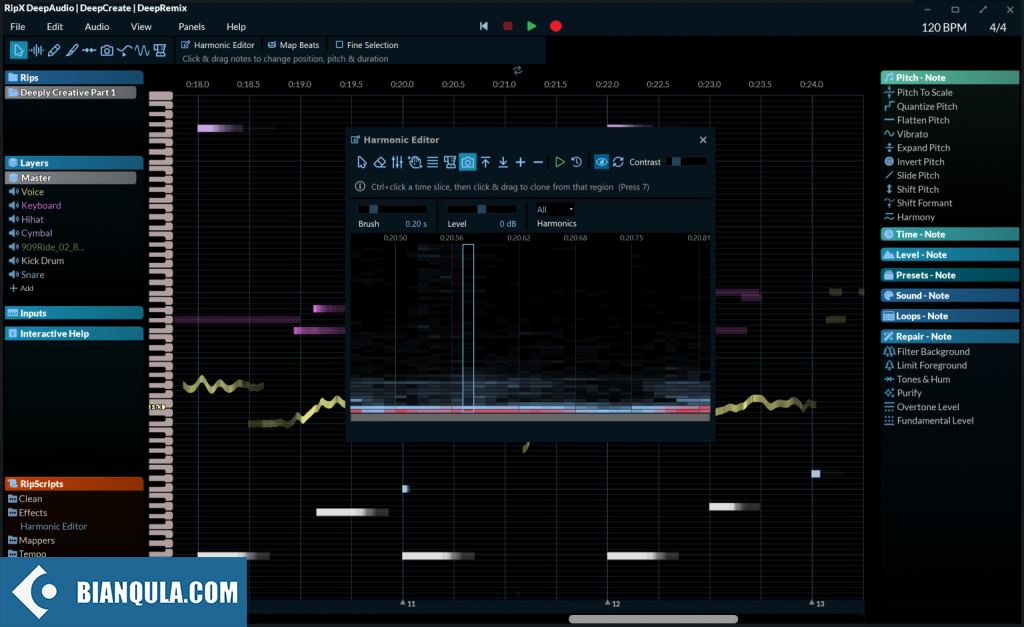Mute the Snare layer speaker icon
This screenshot has width=1024, height=627.
click(13, 274)
